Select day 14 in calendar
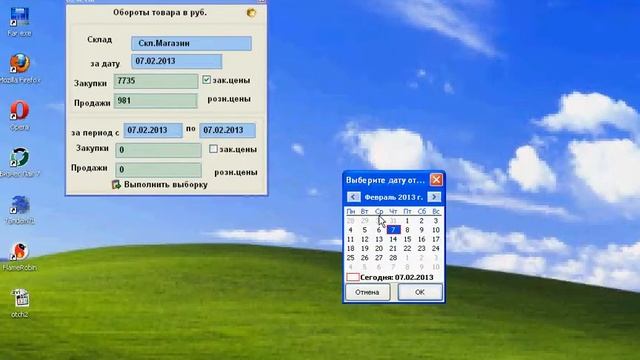This screenshot has height=360, width=640. (393, 239)
